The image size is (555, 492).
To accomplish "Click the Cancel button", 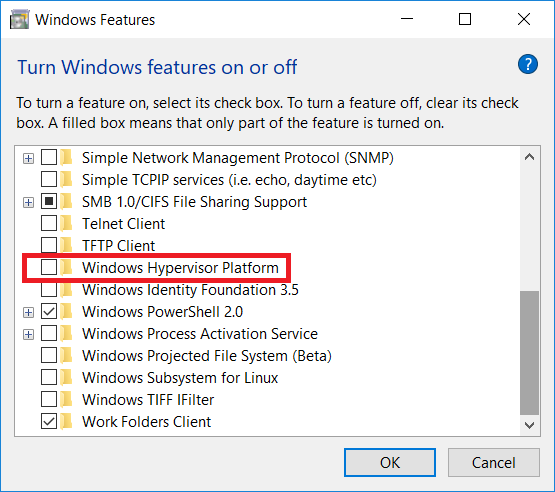I will coord(494,463).
